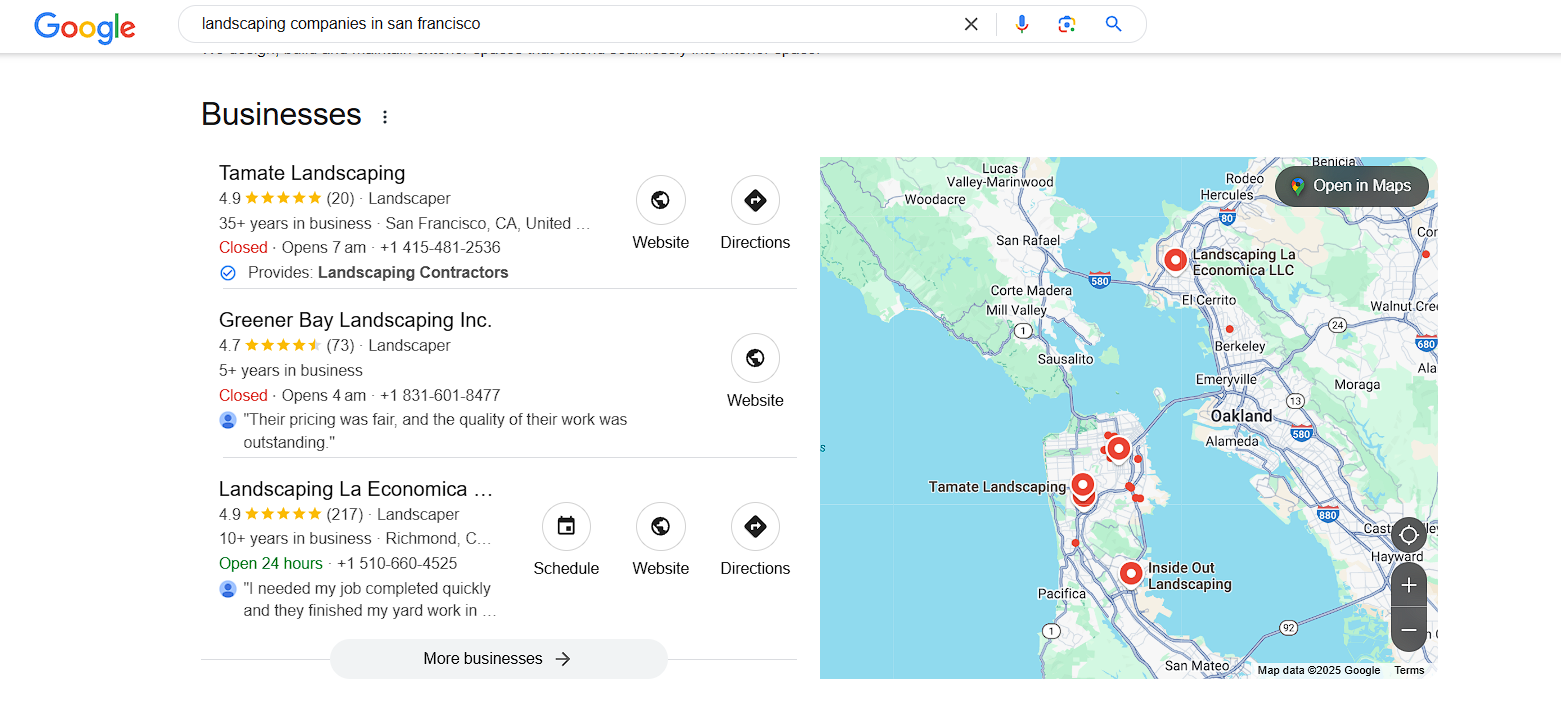
Task: Open the Businesses three-dot options menu
Action: pyautogui.click(x=385, y=117)
